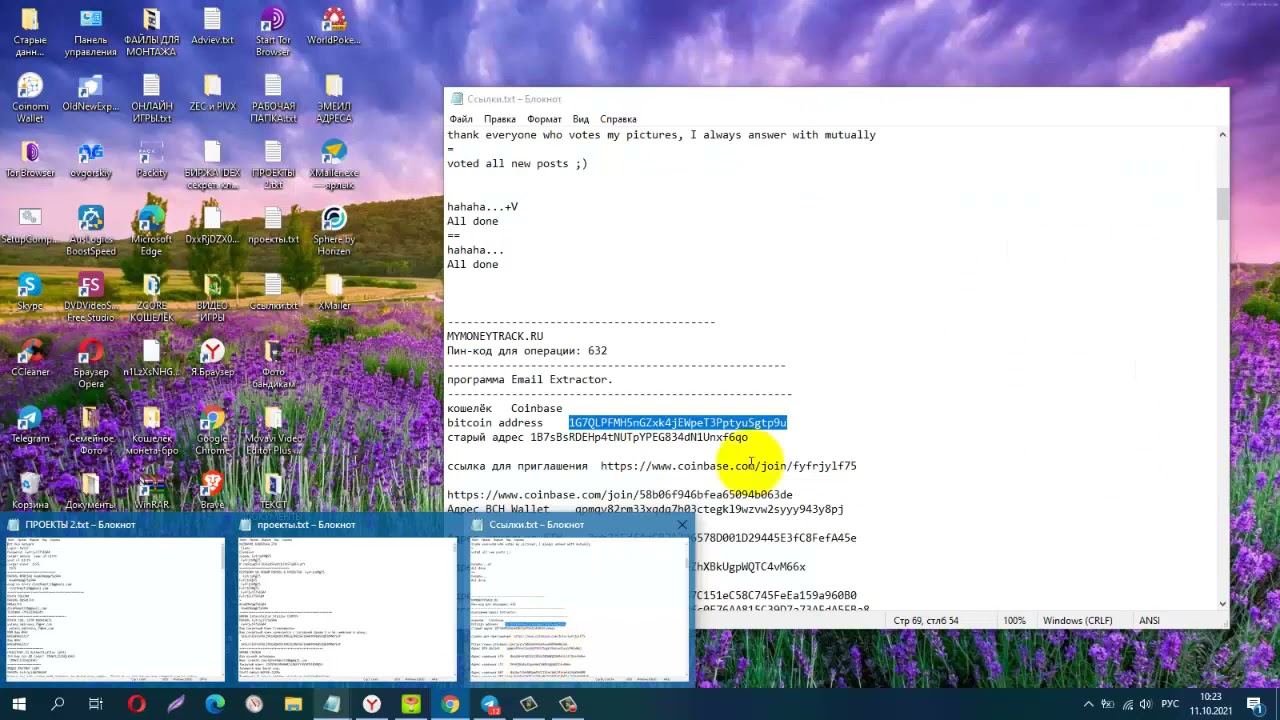Open Telegram from the taskbar

tap(489, 704)
